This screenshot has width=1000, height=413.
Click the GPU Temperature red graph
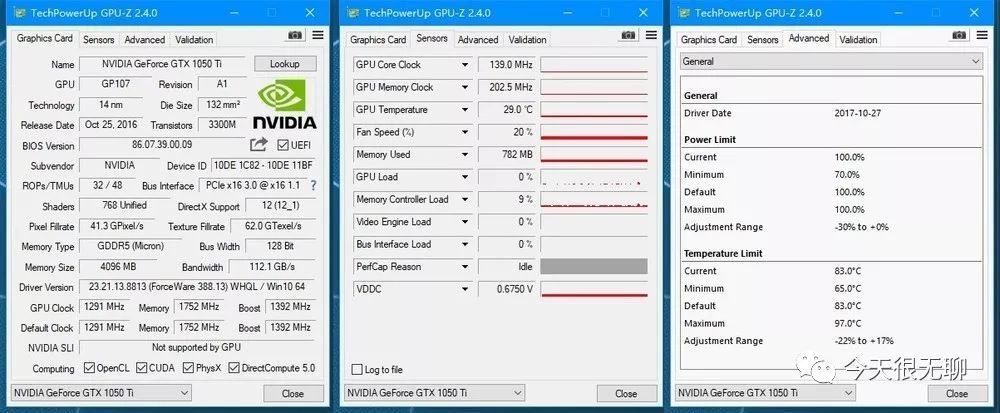tap(594, 110)
